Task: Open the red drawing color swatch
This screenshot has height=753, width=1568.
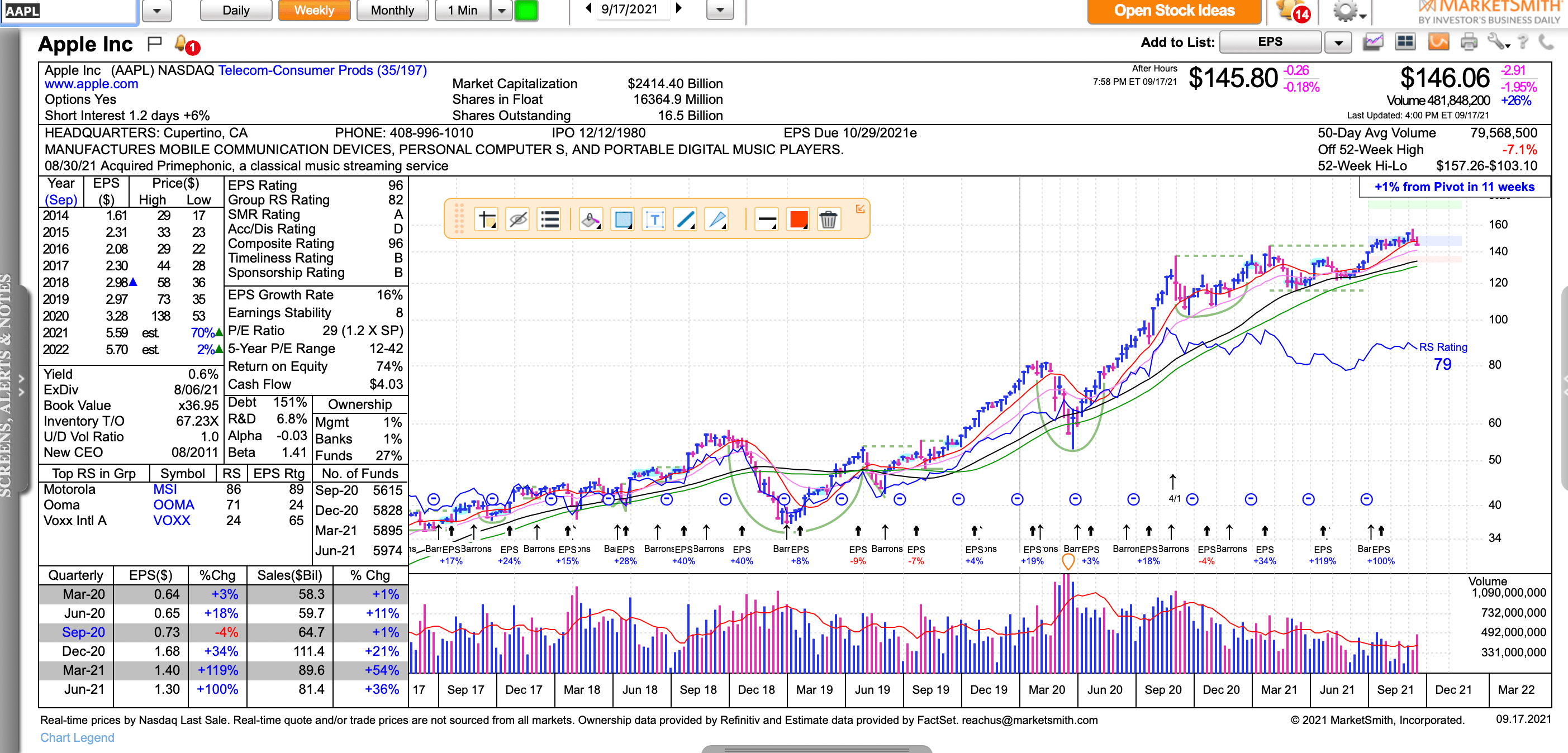Action: pyautogui.click(x=798, y=219)
